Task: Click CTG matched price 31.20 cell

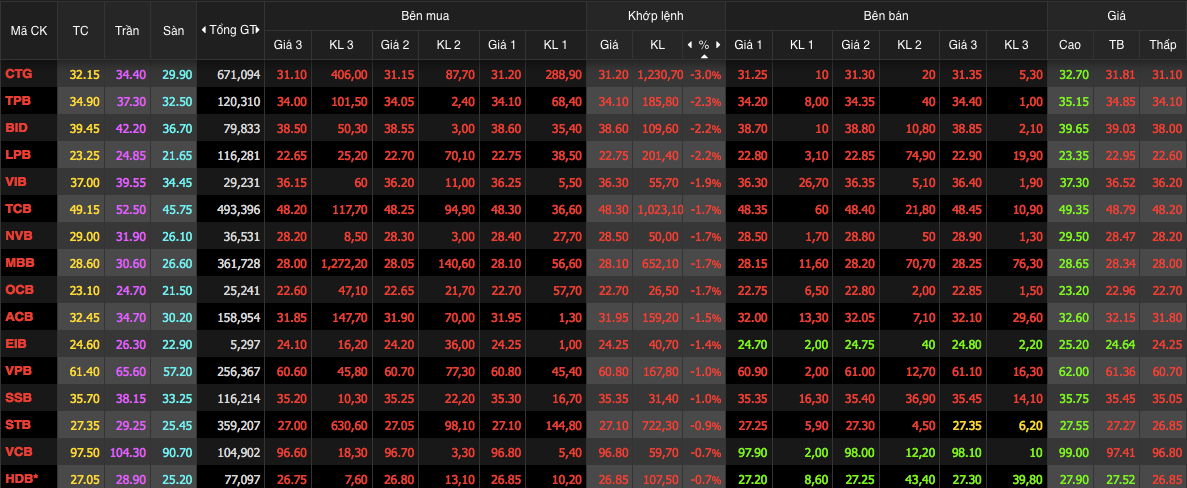Action: pos(613,74)
